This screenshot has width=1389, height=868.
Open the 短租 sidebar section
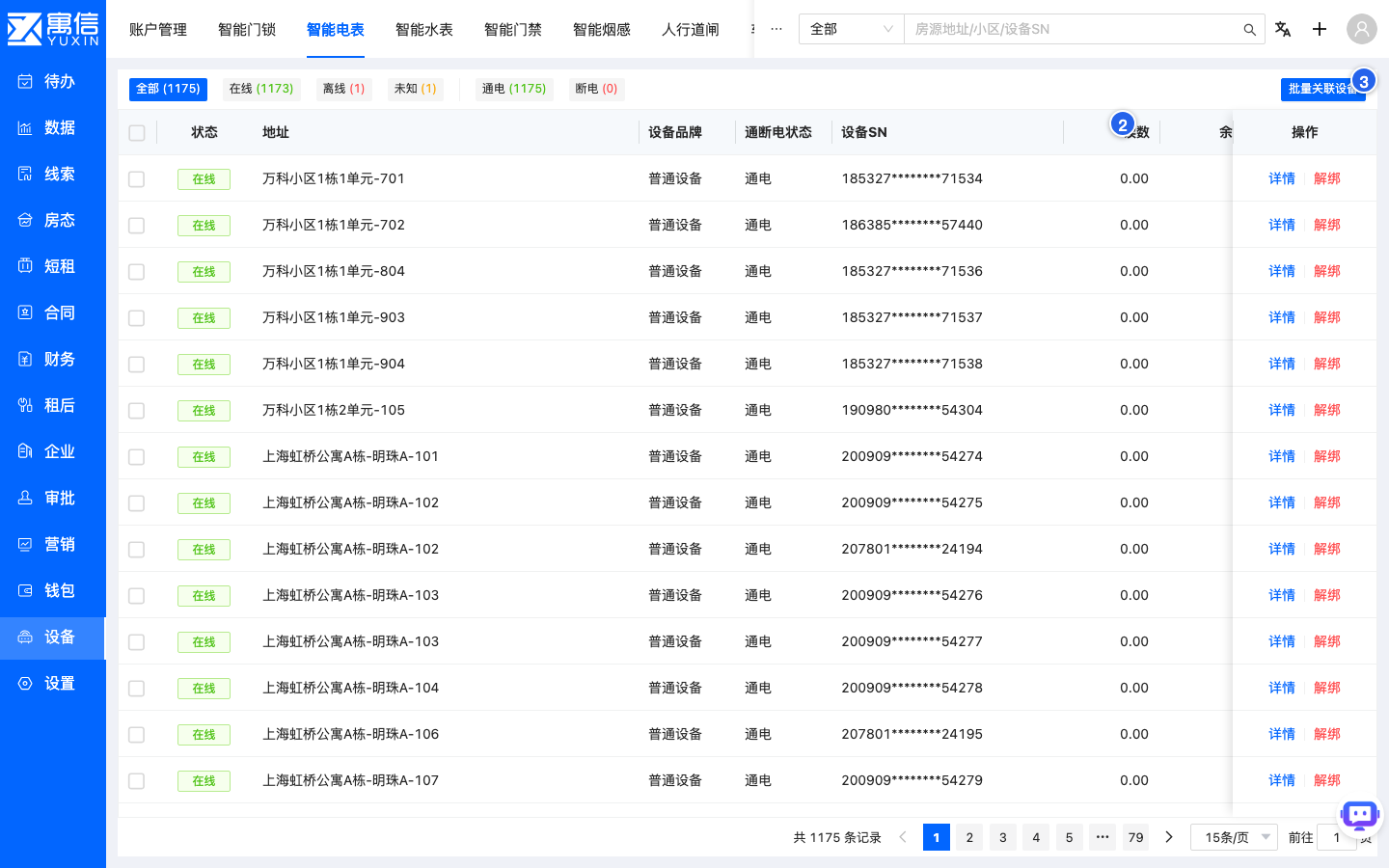click(52, 266)
